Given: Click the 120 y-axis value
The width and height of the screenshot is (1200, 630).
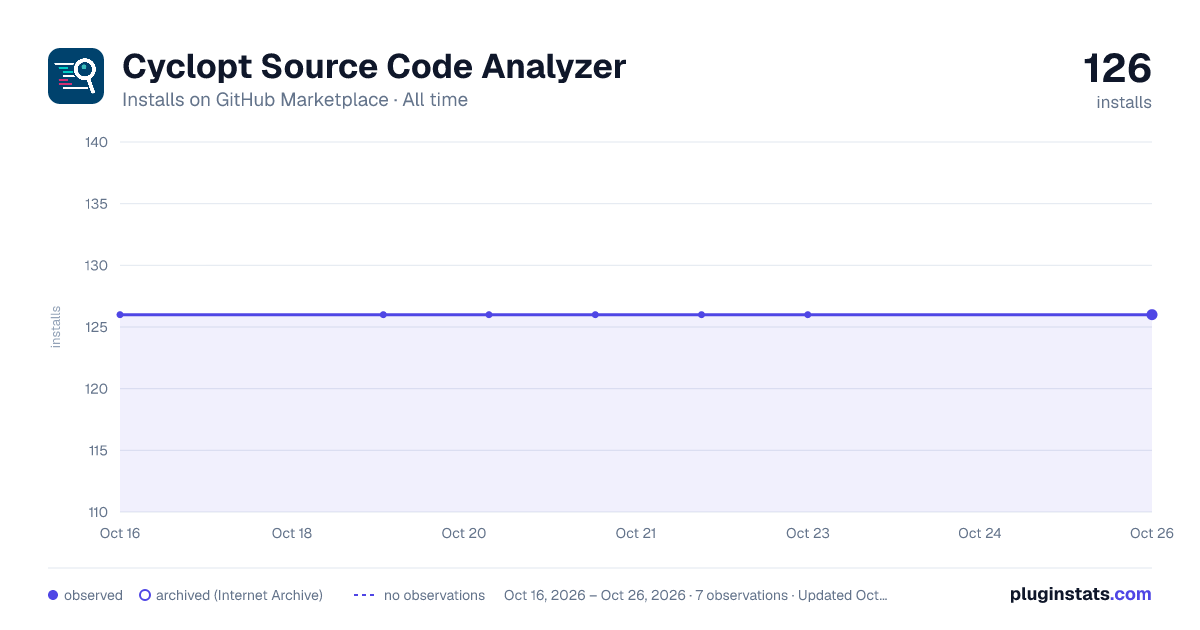Looking at the screenshot, I should coord(97,389).
